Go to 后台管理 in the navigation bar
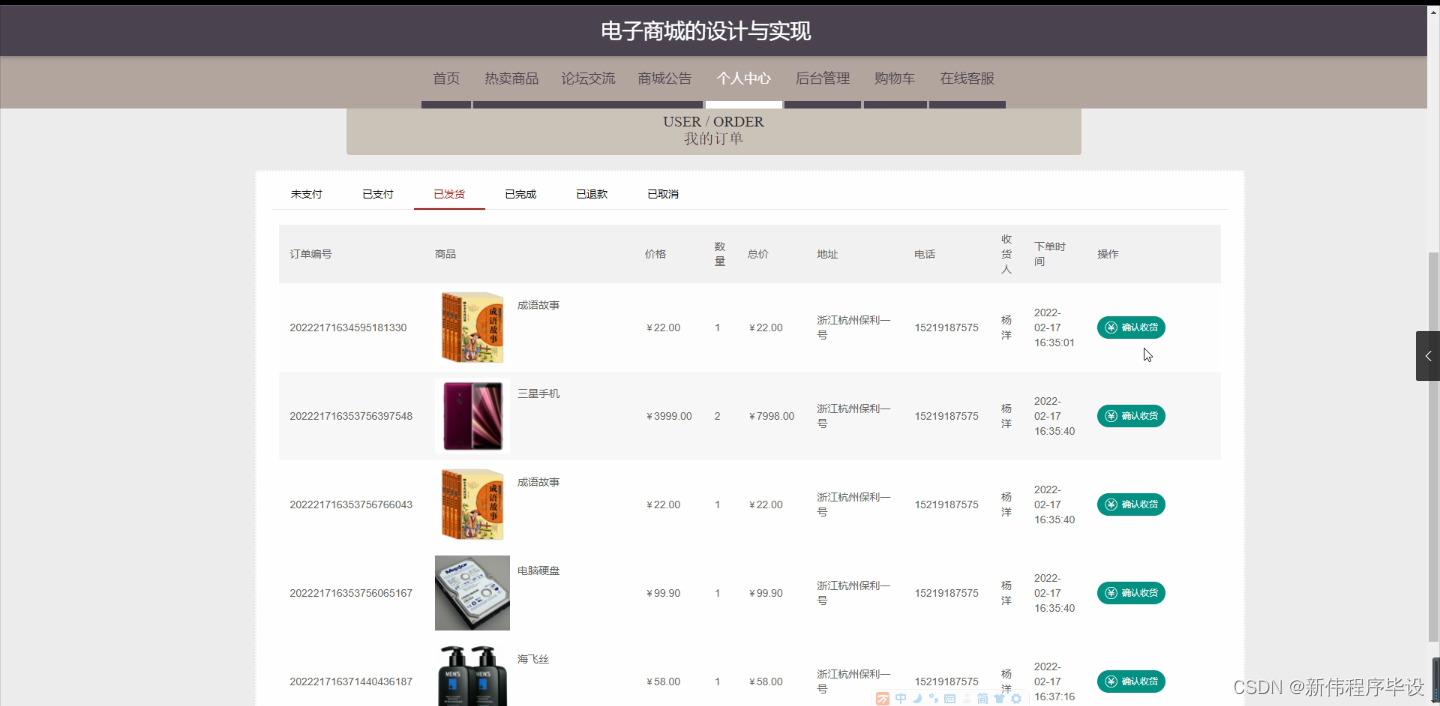The width and height of the screenshot is (1440, 706). coord(822,78)
